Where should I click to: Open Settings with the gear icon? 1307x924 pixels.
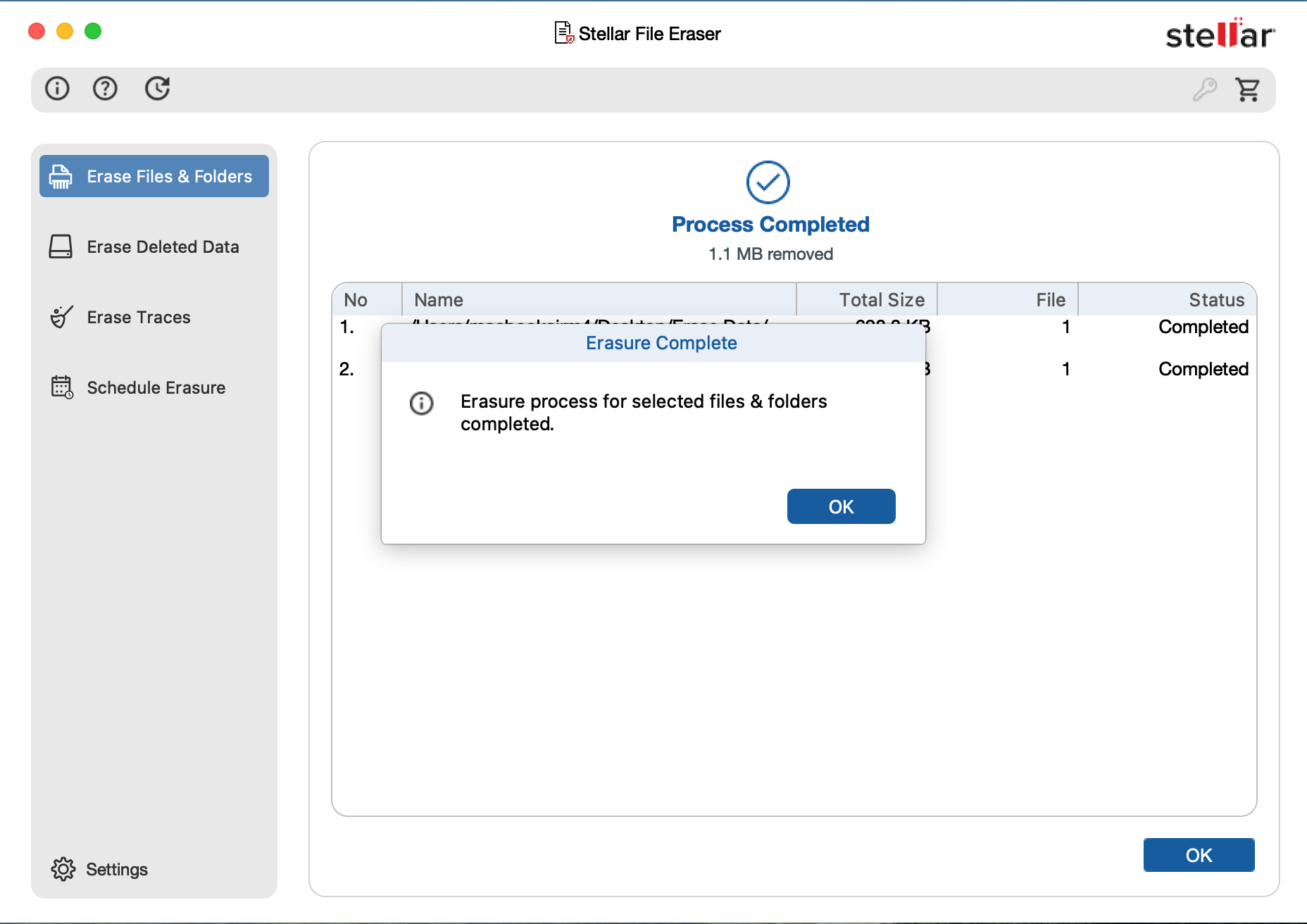pyautogui.click(x=63, y=869)
